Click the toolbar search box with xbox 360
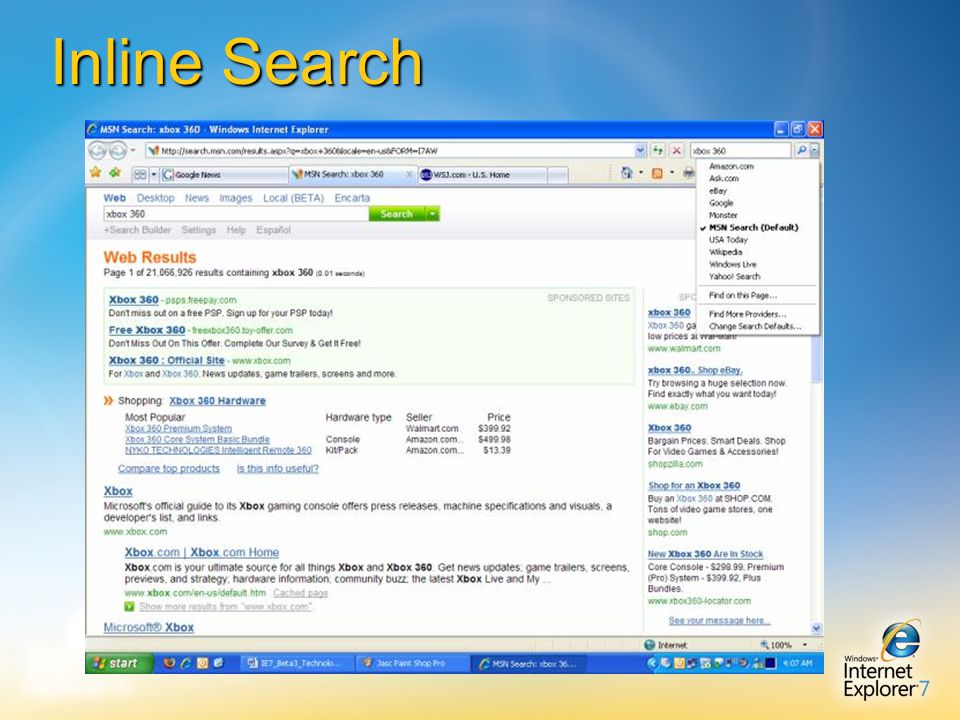960x720 pixels. [x=741, y=150]
